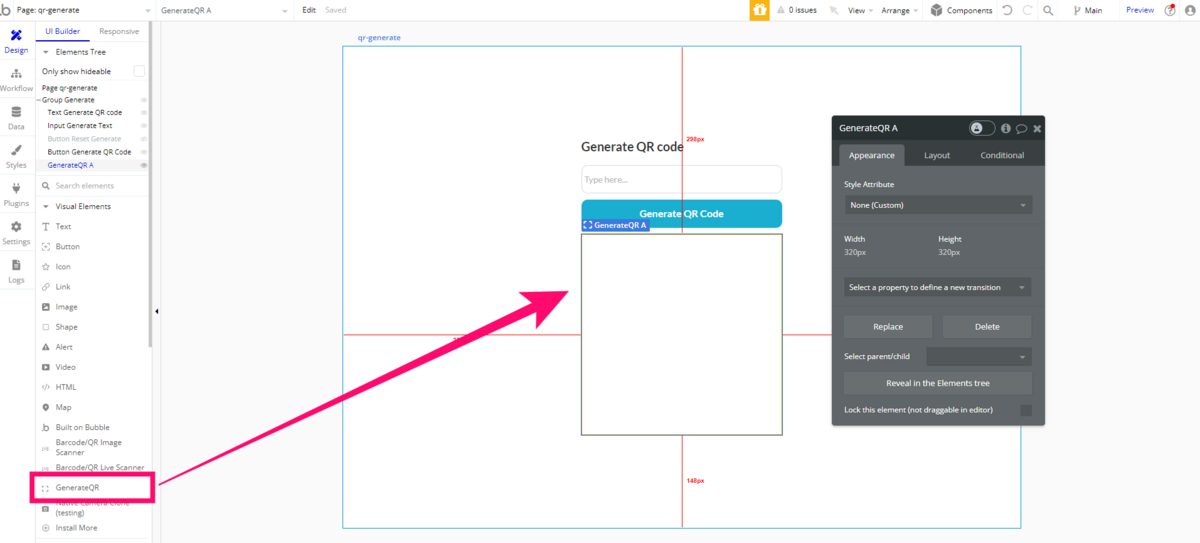Switch to the Responsive tab

[x=119, y=31]
